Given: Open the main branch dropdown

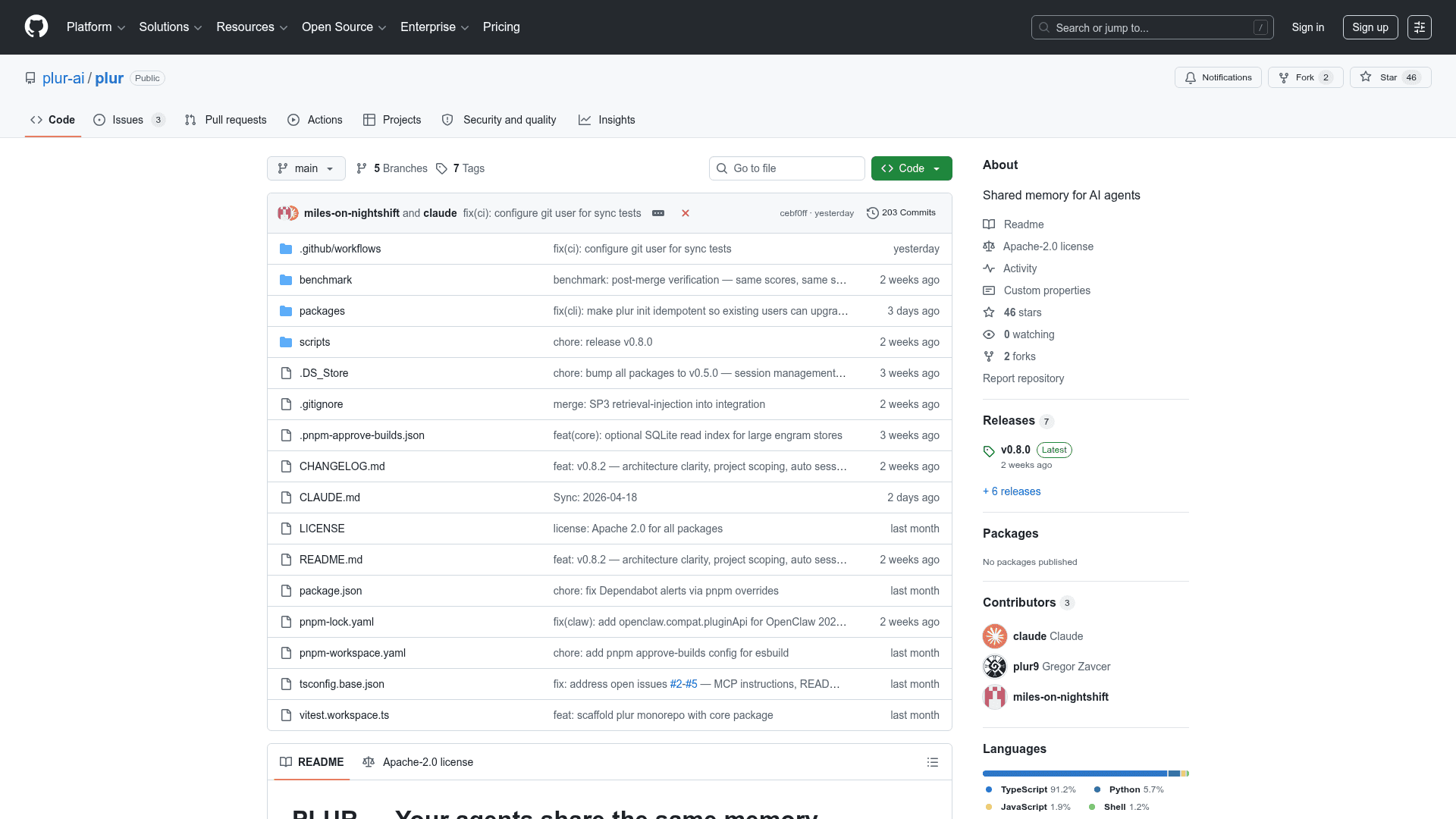Looking at the screenshot, I should [x=306, y=168].
